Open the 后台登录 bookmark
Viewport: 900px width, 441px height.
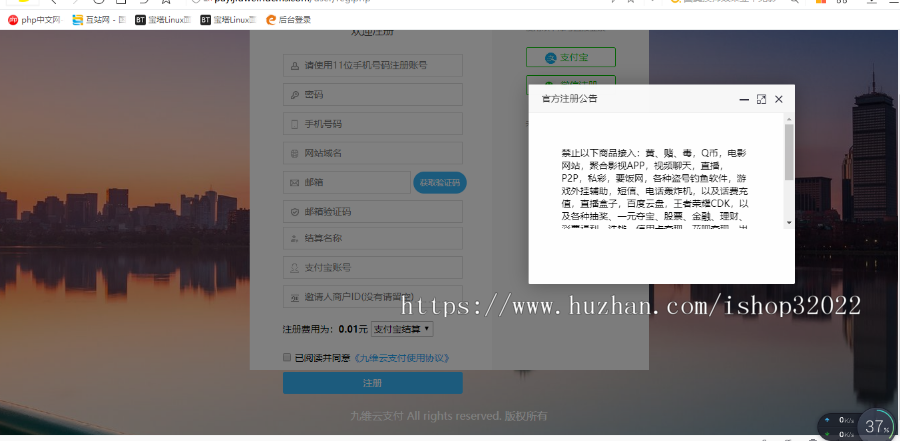(x=289, y=20)
